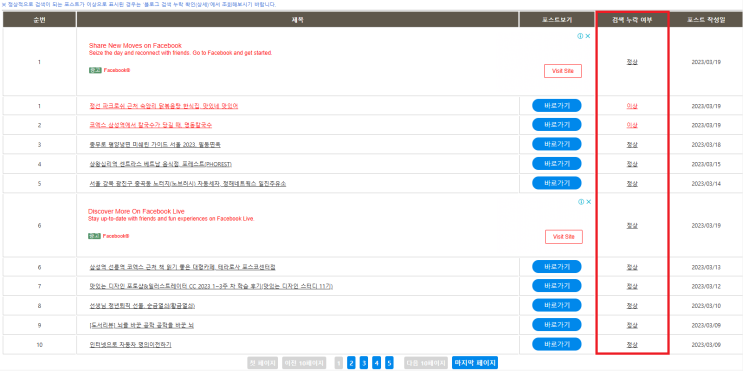
Task: Open post 3 title about 충무로 평양냉면 필동면옥
Action: (154, 145)
